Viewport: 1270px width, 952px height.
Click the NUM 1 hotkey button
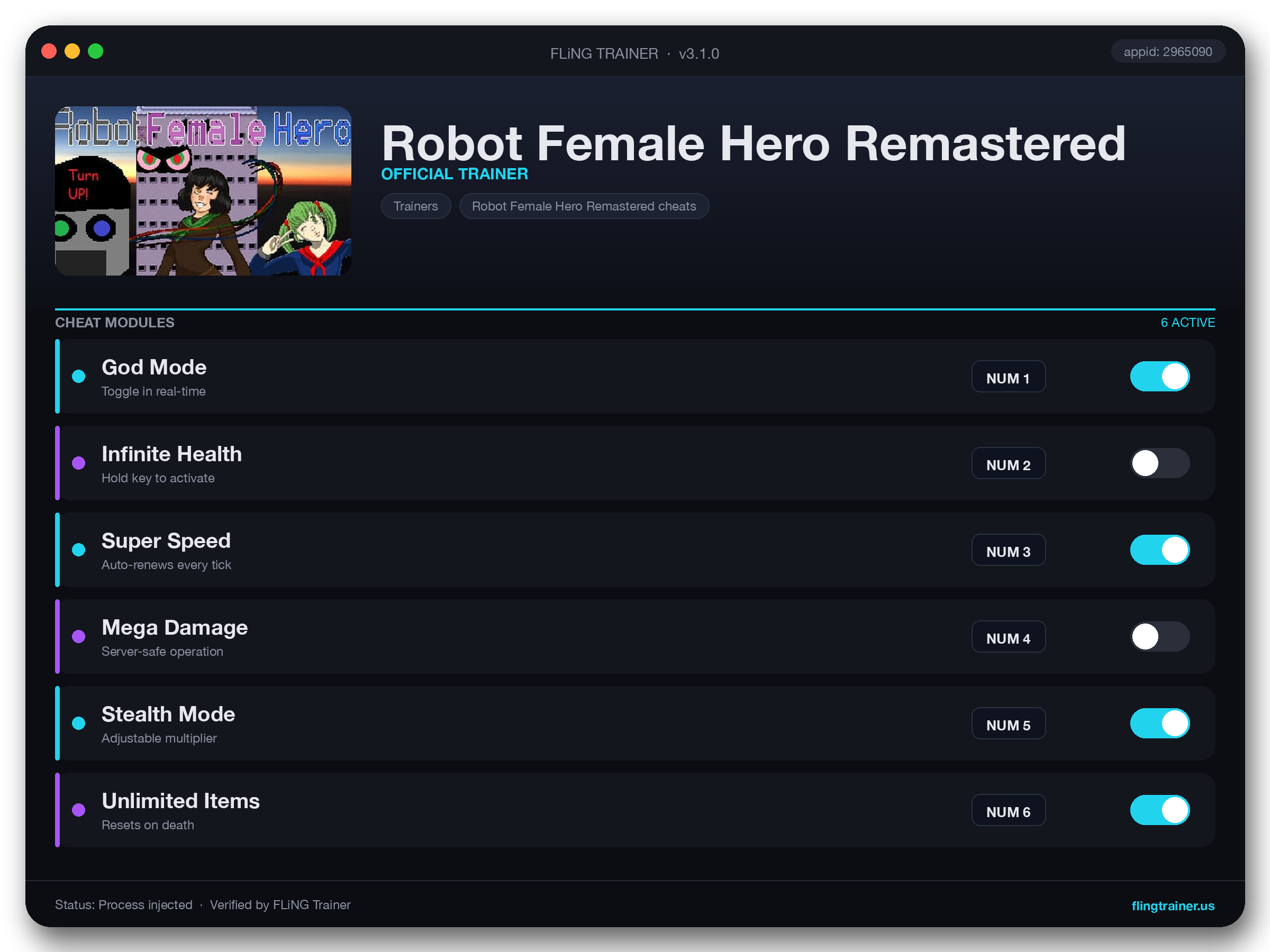pyautogui.click(x=1008, y=377)
